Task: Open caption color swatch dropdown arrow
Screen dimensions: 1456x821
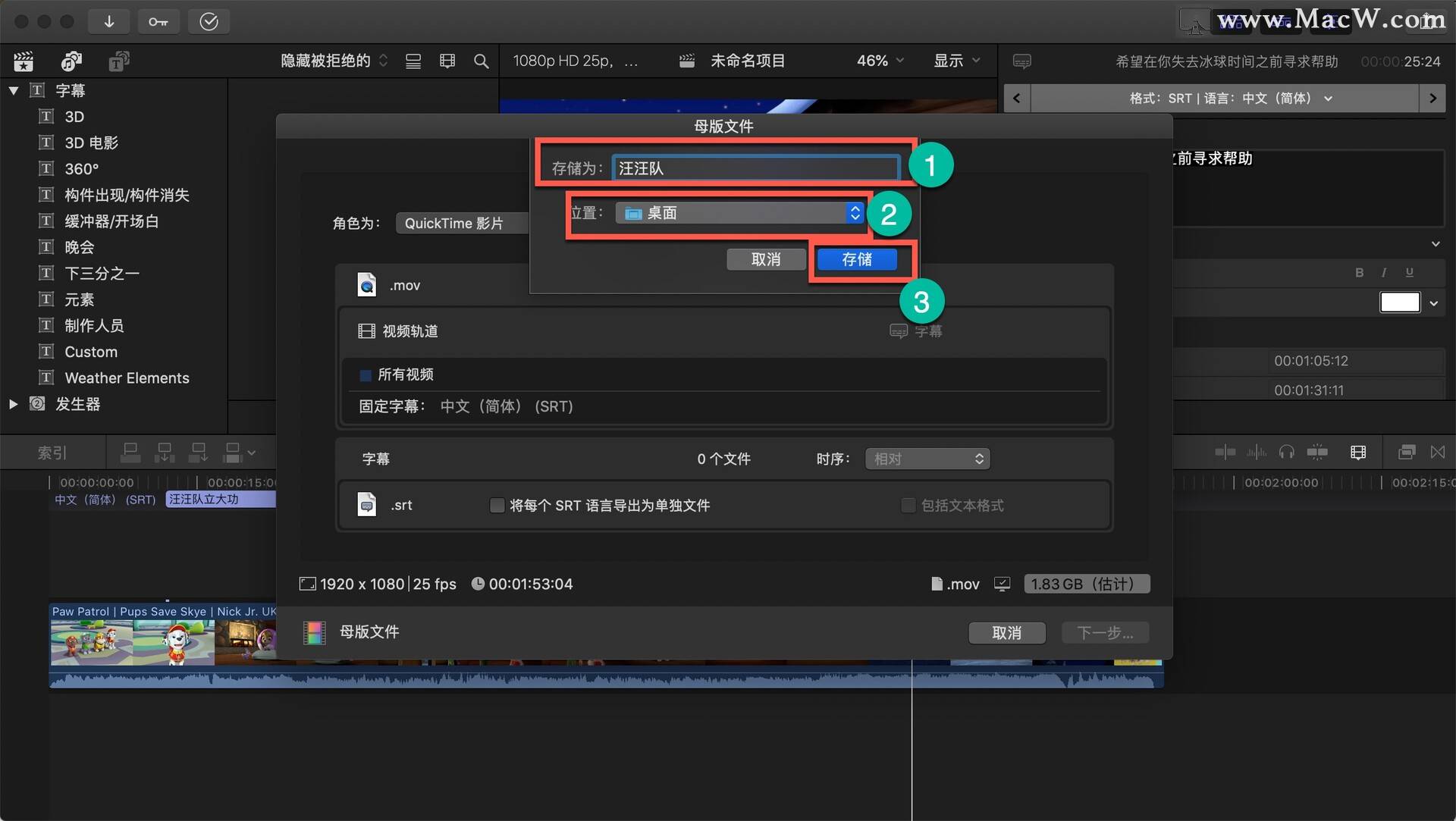Action: [1434, 303]
